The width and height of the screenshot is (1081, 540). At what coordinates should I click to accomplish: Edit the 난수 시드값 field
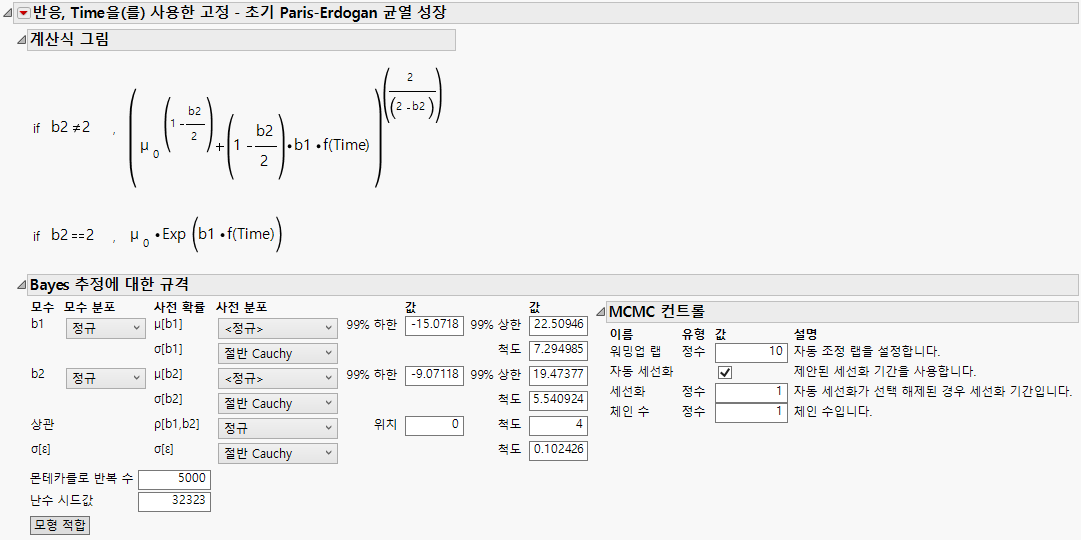[x=174, y=501]
